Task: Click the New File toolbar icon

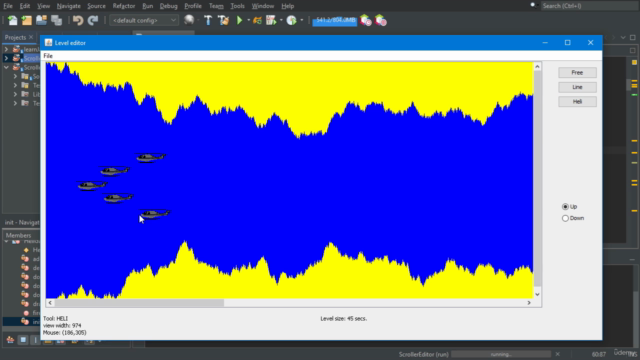Action: (13, 20)
